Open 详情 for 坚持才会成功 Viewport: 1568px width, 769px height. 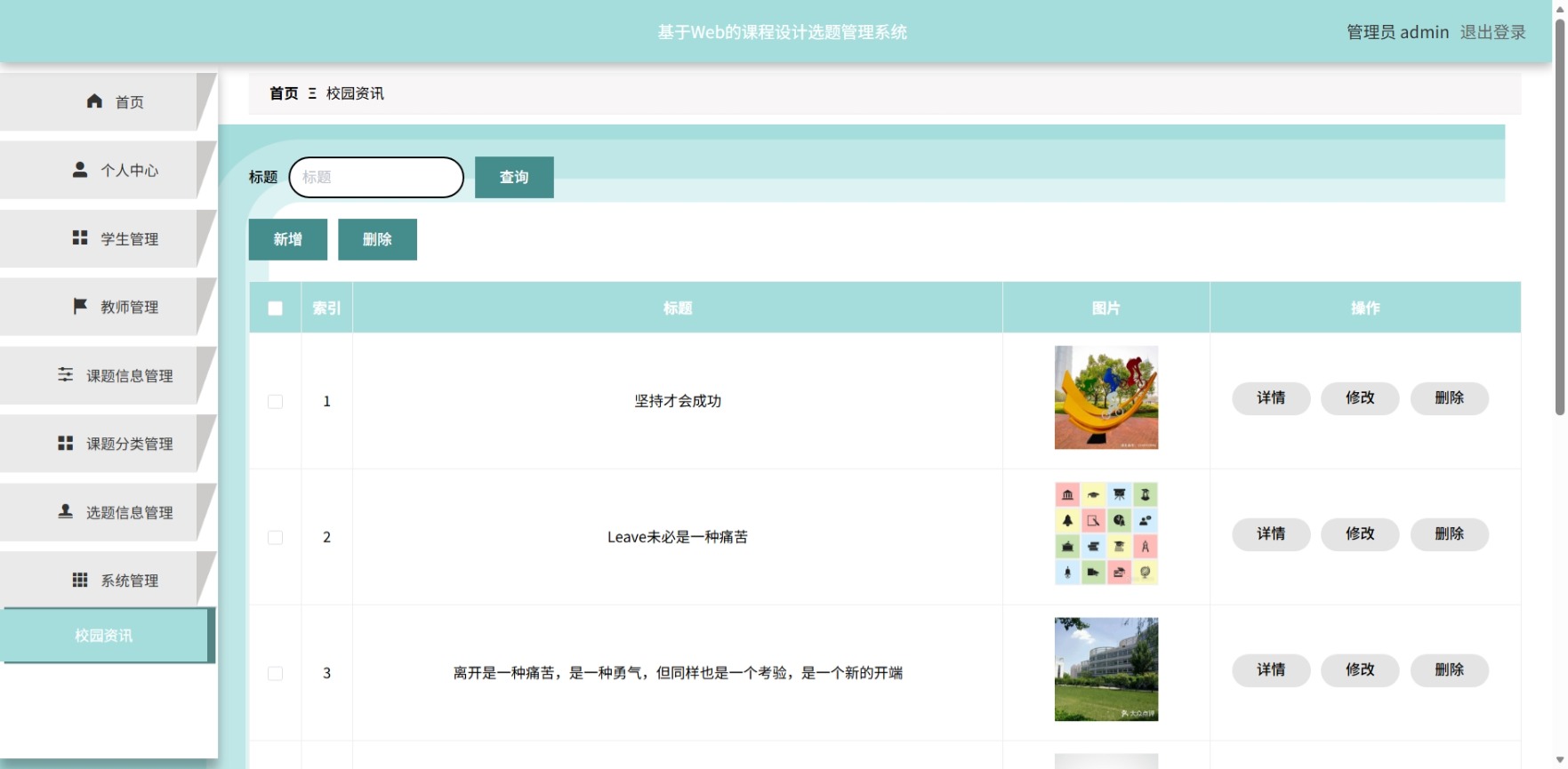point(1271,398)
